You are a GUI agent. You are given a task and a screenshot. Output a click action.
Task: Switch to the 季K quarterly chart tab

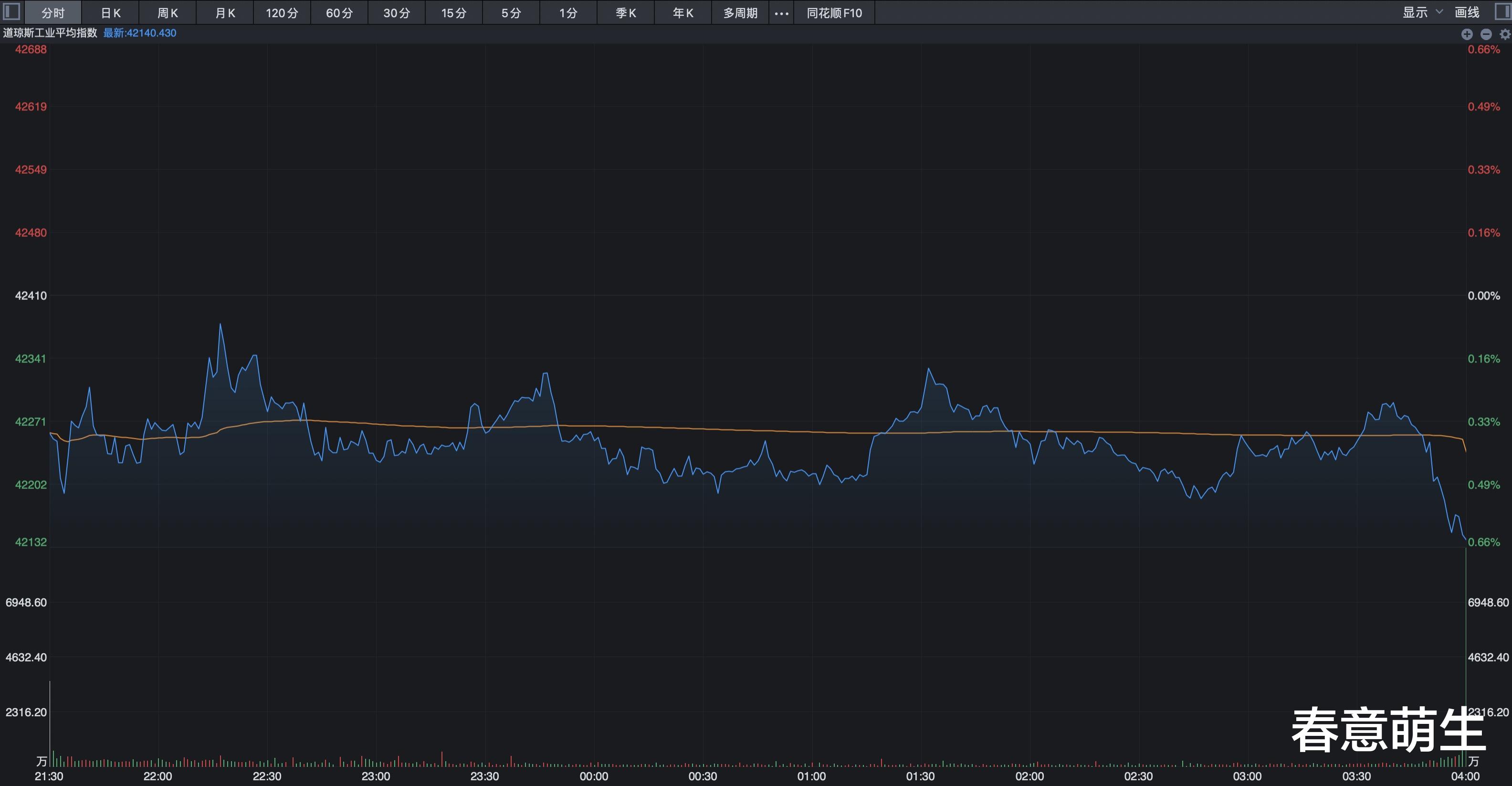click(x=626, y=13)
